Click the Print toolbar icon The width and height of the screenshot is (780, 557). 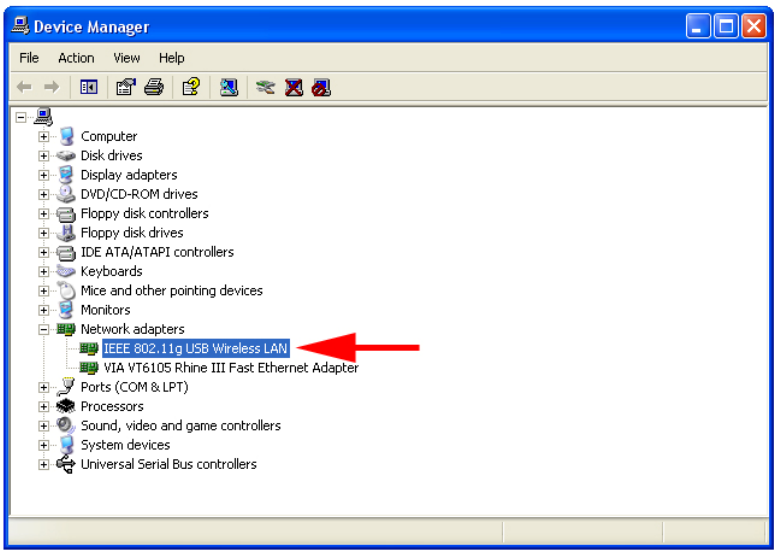[154, 88]
